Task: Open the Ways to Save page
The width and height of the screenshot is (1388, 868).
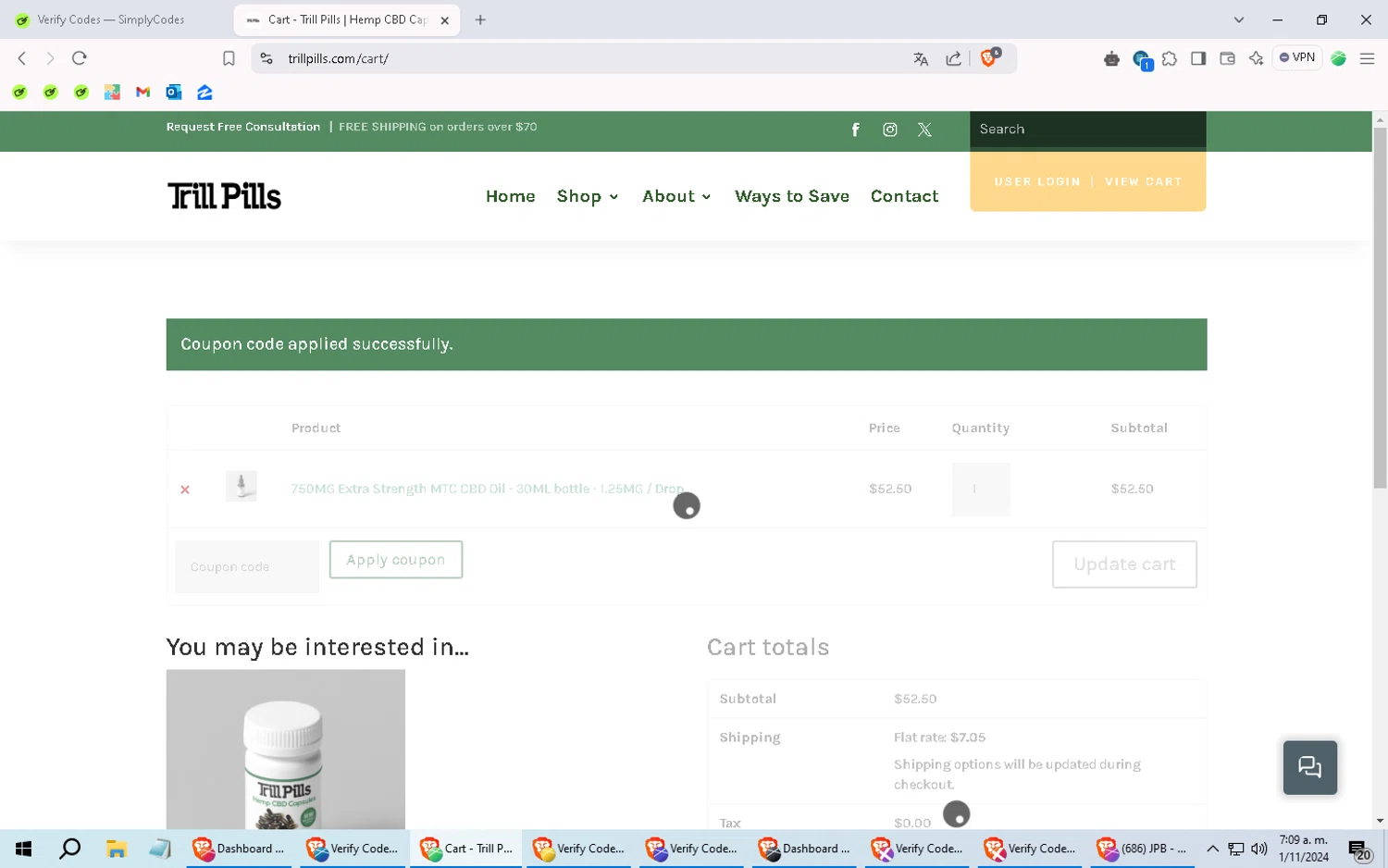Action: [x=792, y=196]
